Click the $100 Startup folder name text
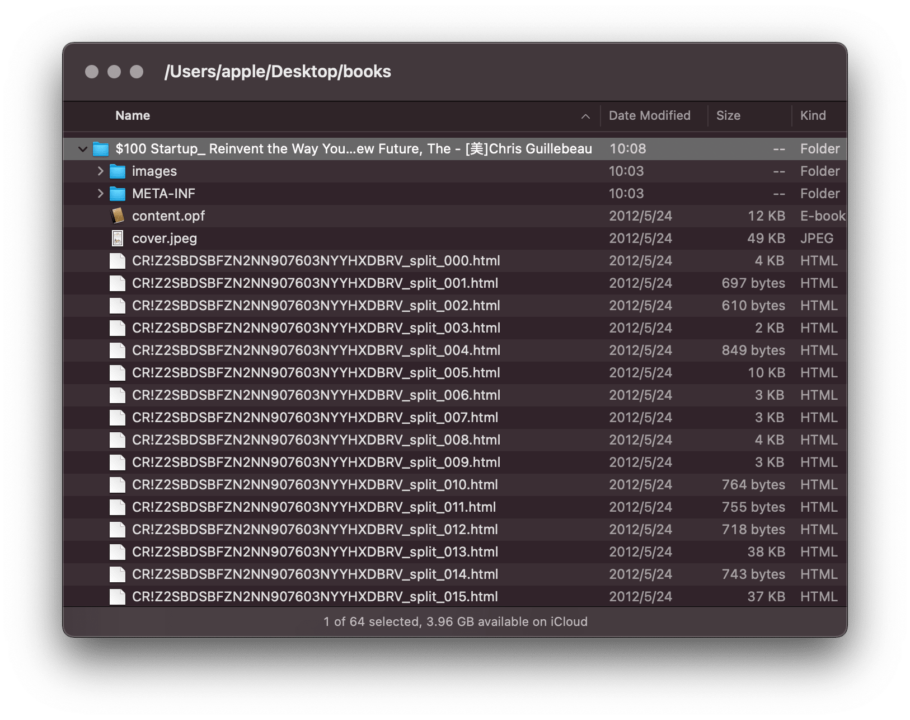This screenshot has height=720, width=910. [353, 149]
